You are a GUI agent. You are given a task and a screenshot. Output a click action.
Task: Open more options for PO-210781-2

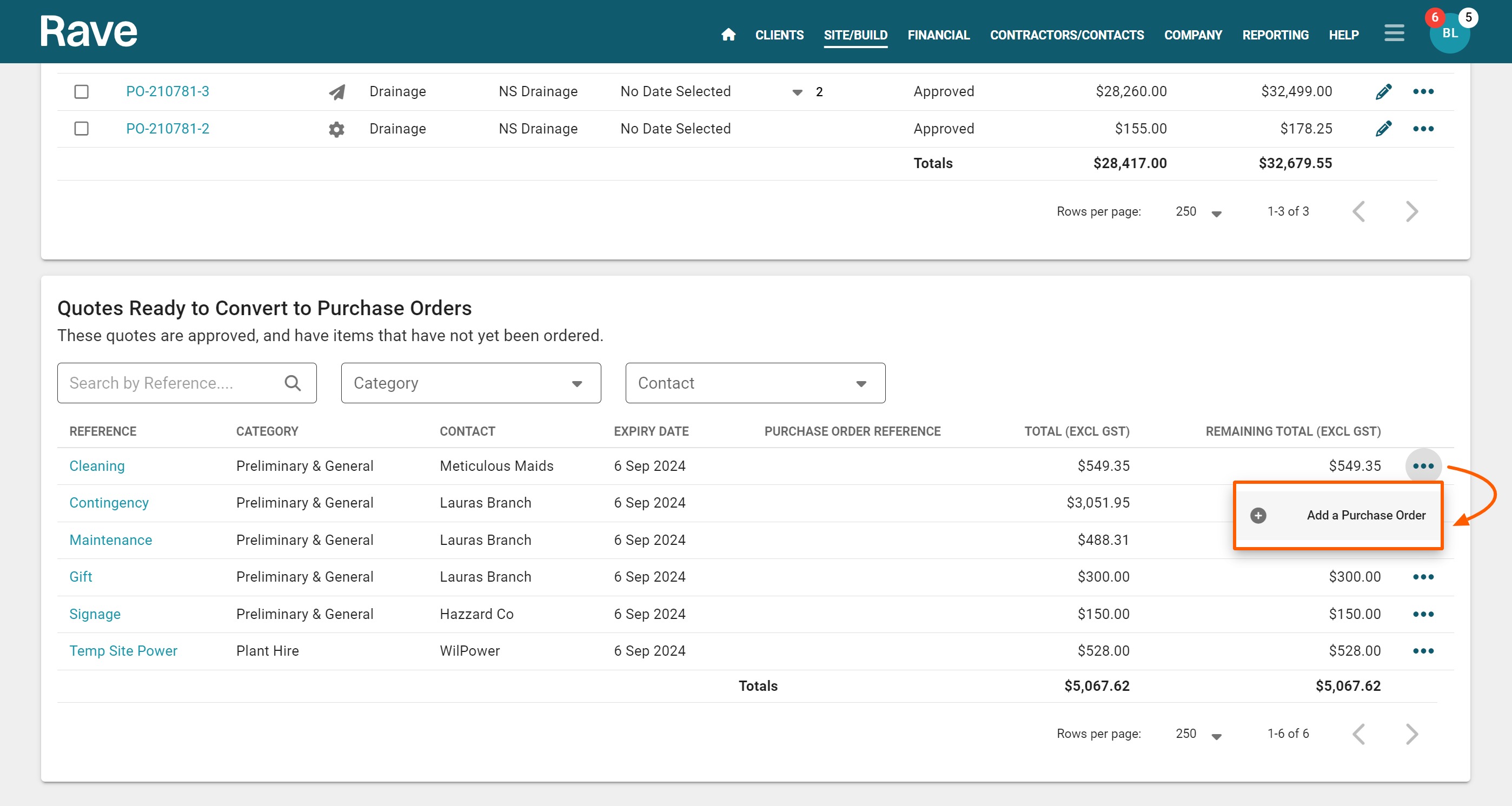1423,129
